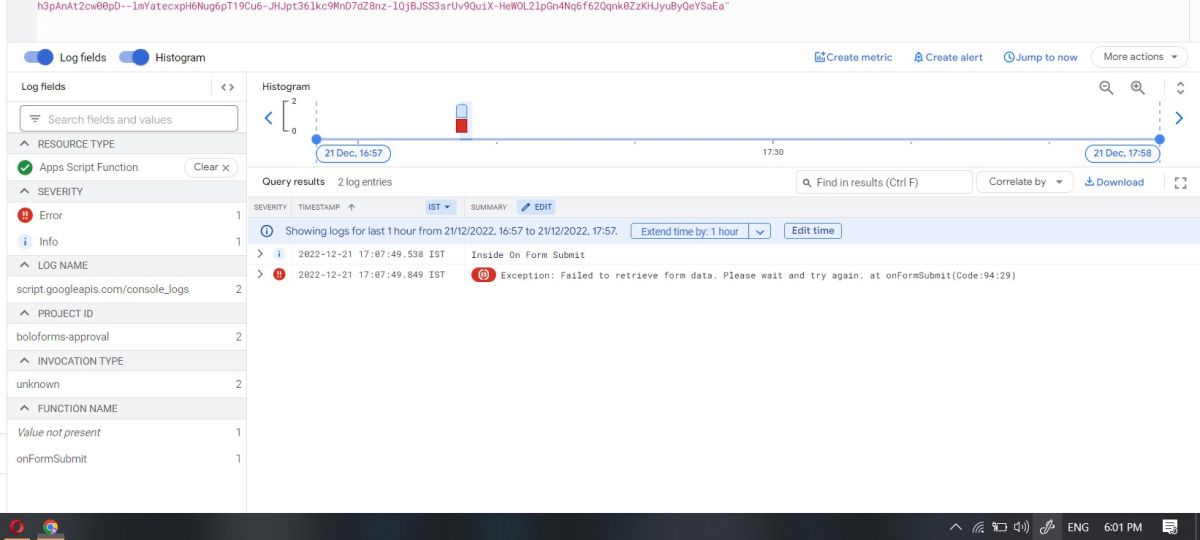Click the Create alert link

pyautogui.click(x=948, y=57)
